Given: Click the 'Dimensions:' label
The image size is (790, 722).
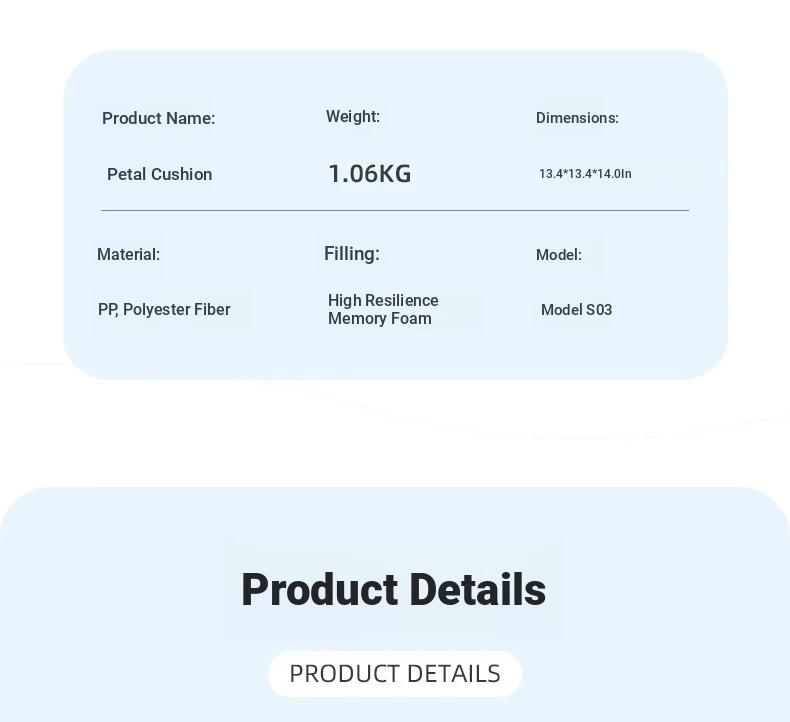Looking at the screenshot, I should click(x=577, y=118).
